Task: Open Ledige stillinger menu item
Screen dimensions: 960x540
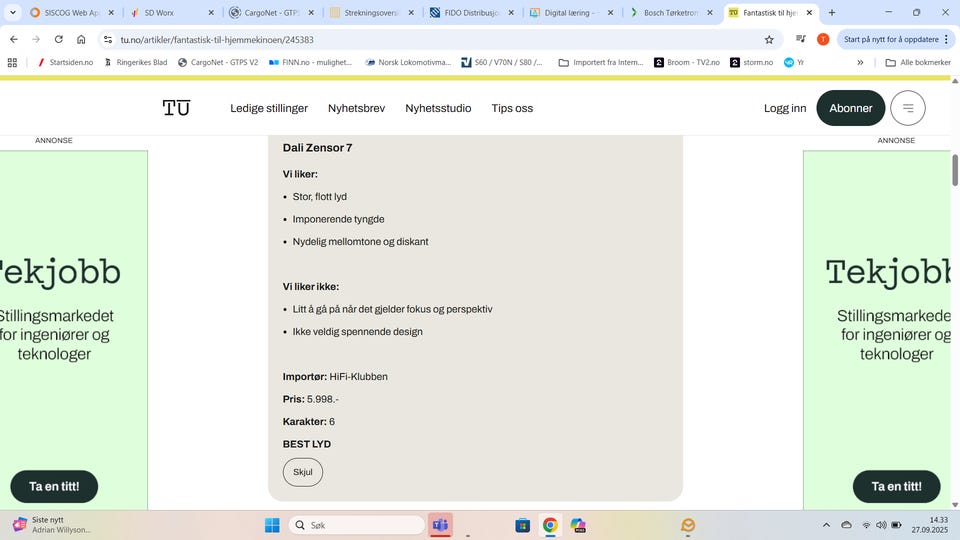Action: [x=269, y=108]
